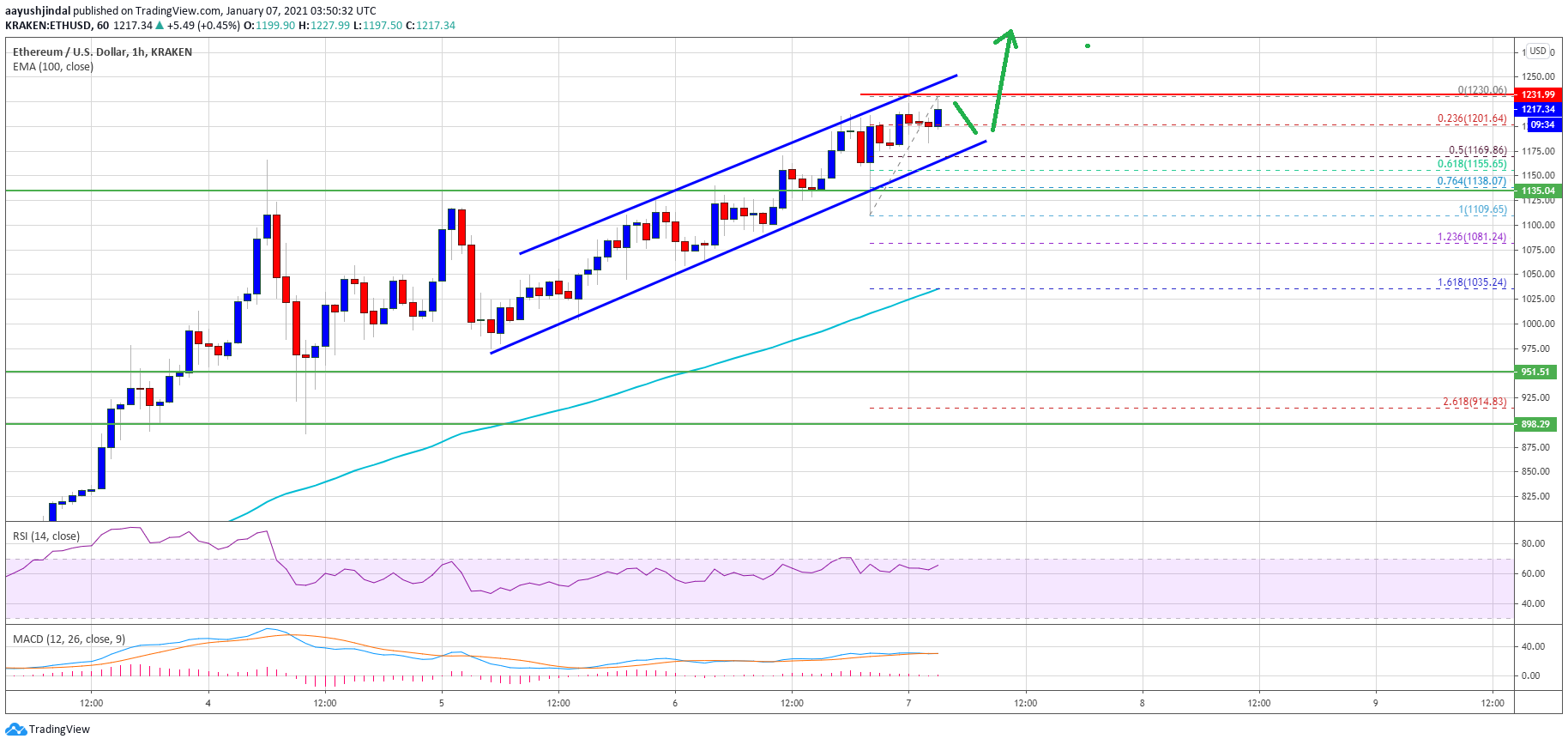Click the 925.00 price axis tick
Image resolution: width=1568 pixels, height=745 pixels.
pos(1535,397)
